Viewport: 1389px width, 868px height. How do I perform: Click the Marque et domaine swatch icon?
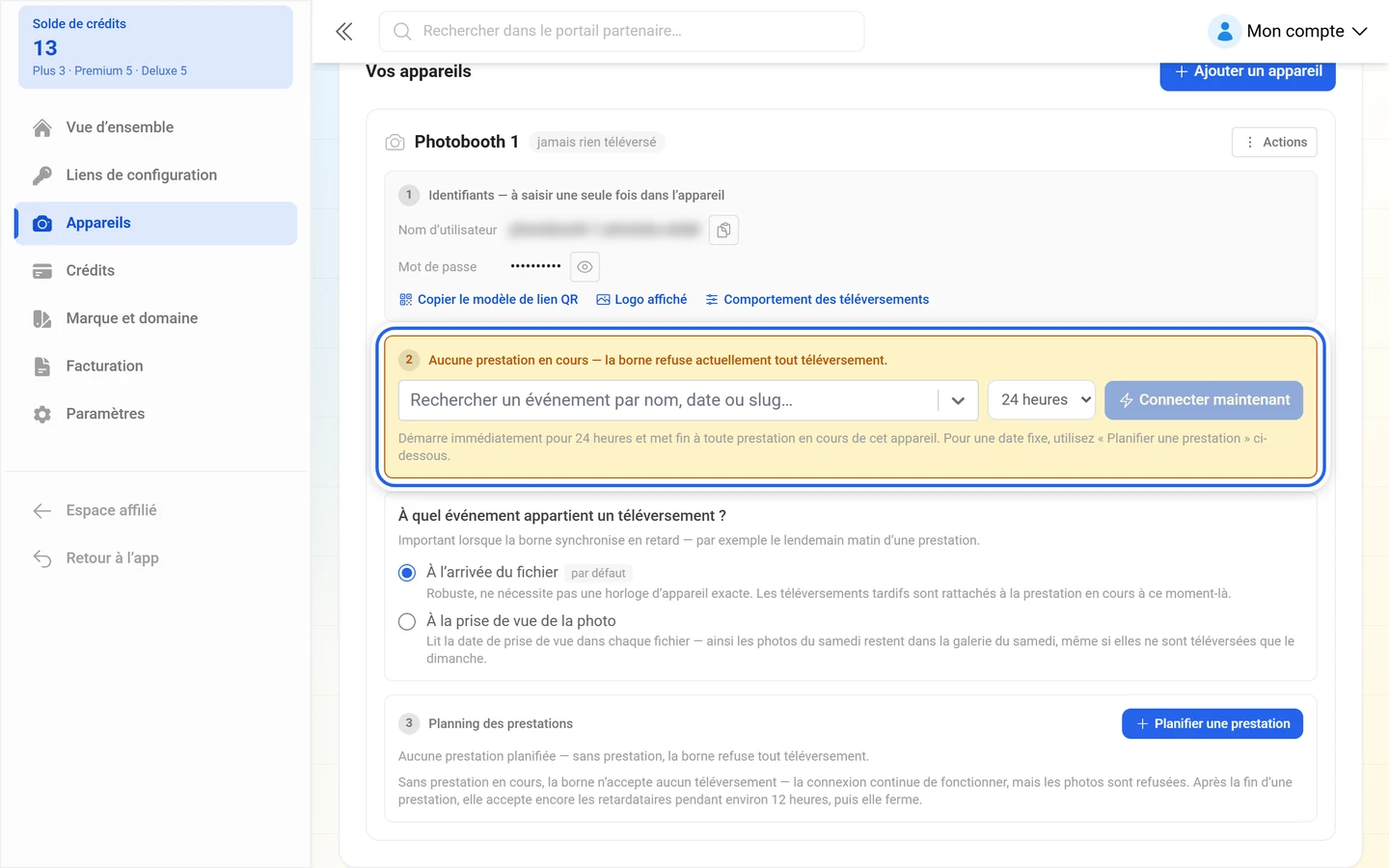[x=42, y=319]
